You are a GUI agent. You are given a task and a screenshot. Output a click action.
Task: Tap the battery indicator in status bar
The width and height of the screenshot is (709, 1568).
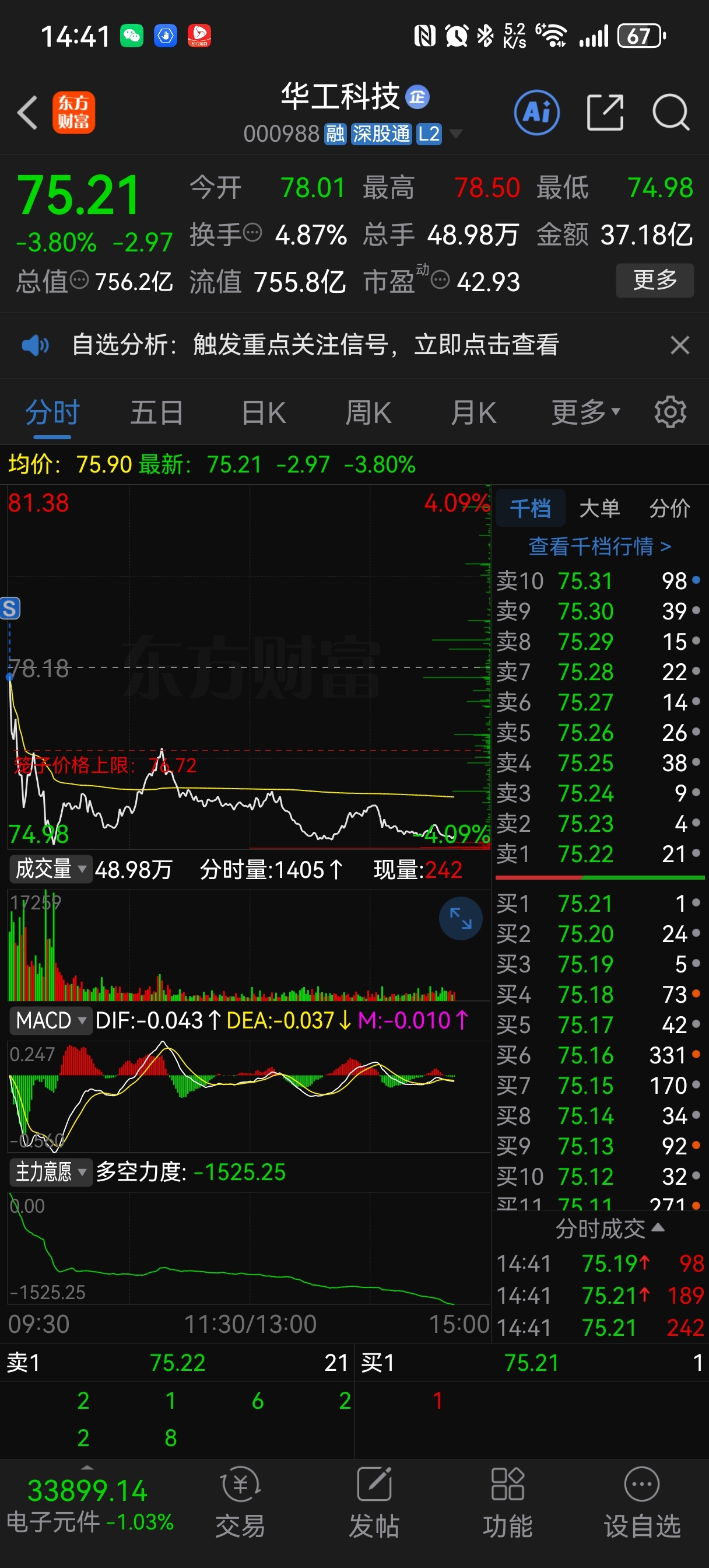pyautogui.click(x=641, y=36)
